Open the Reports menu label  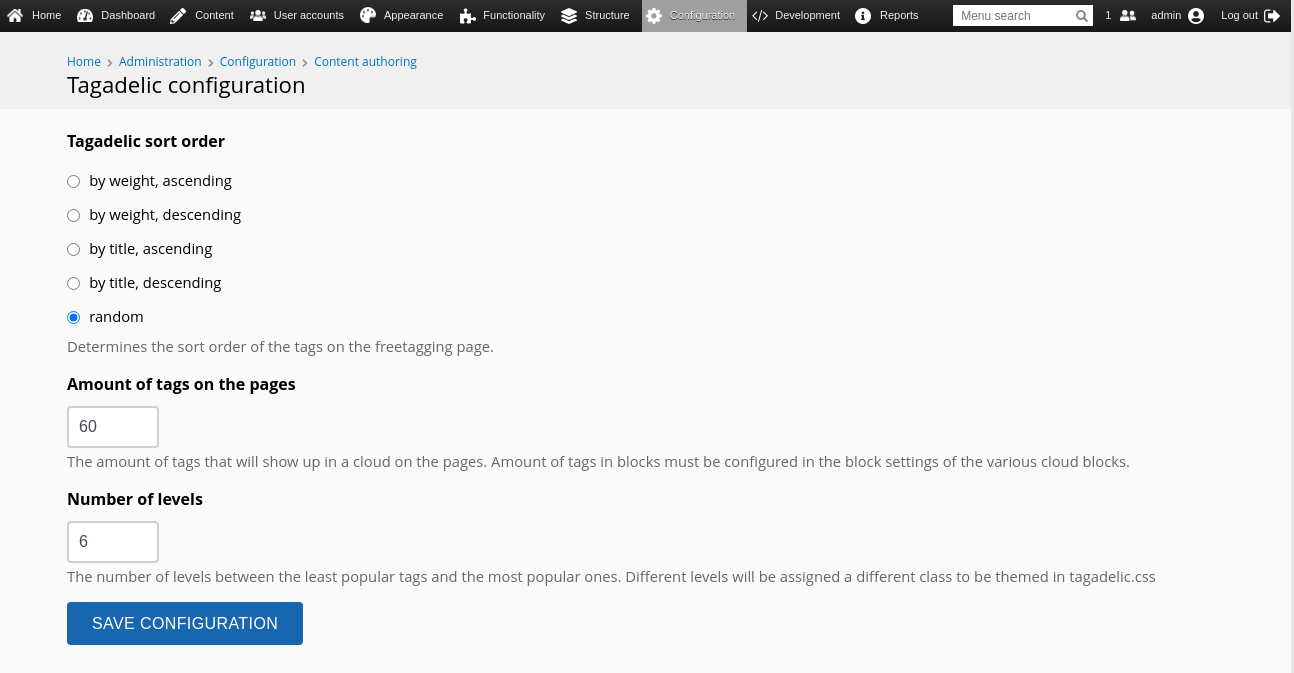point(899,16)
